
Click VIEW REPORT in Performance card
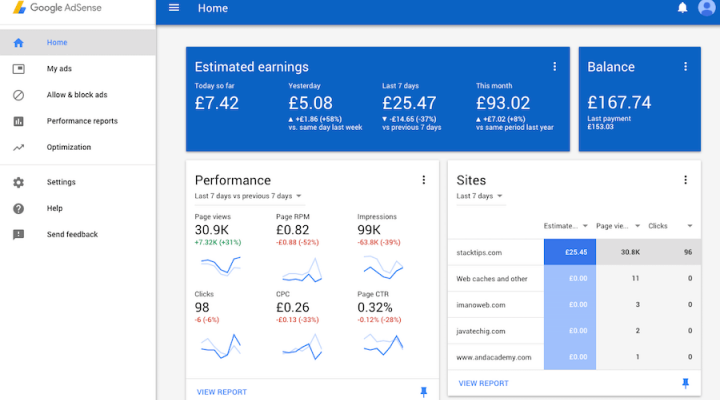(222, 392)
